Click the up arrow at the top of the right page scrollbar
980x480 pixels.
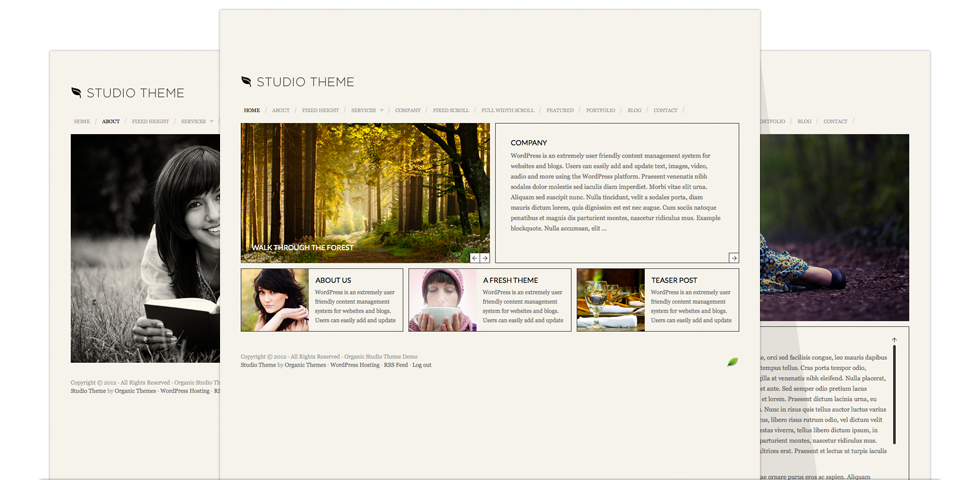(894, 341)
